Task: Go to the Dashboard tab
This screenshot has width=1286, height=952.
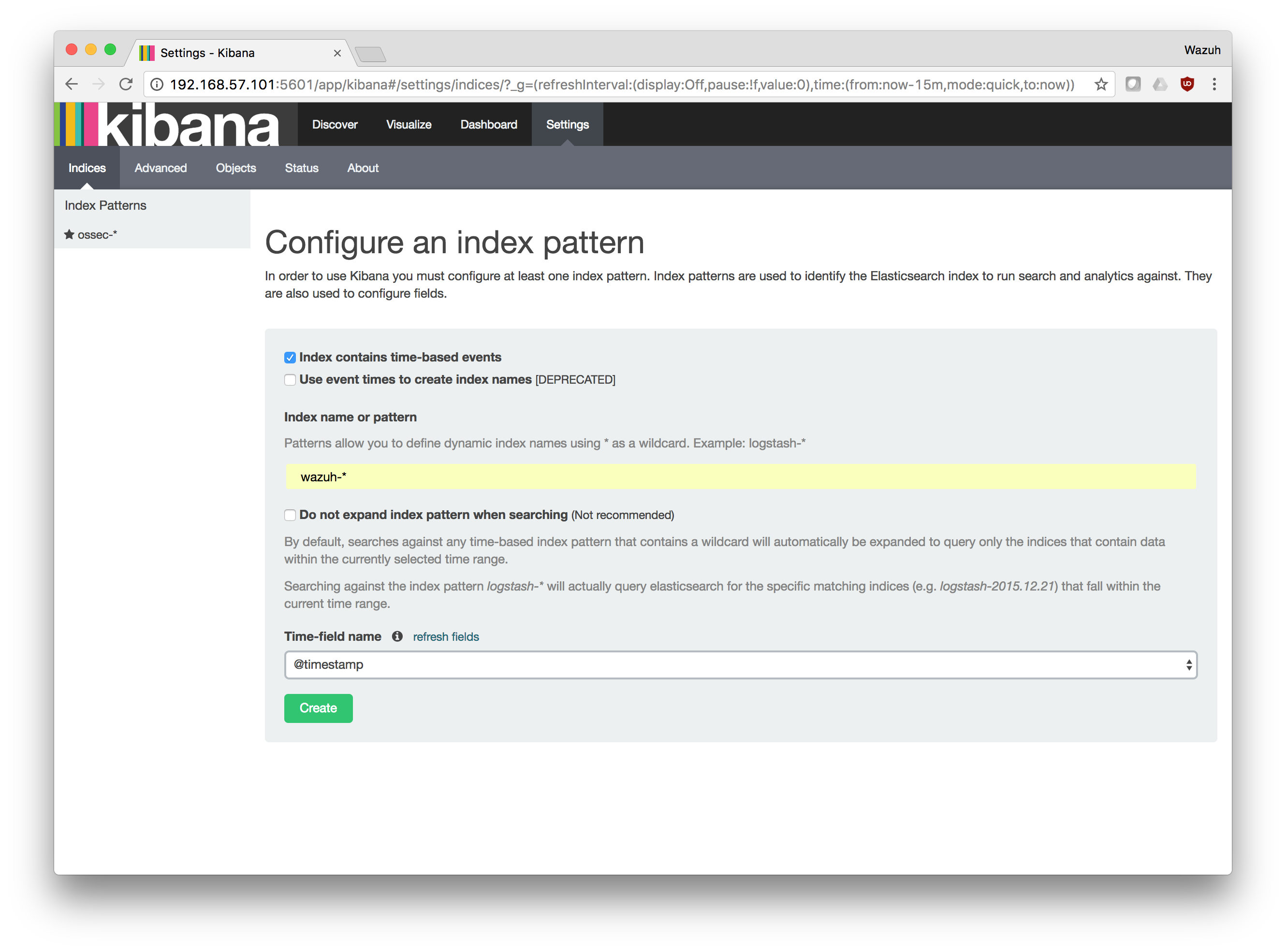Action: coord(489,125)
